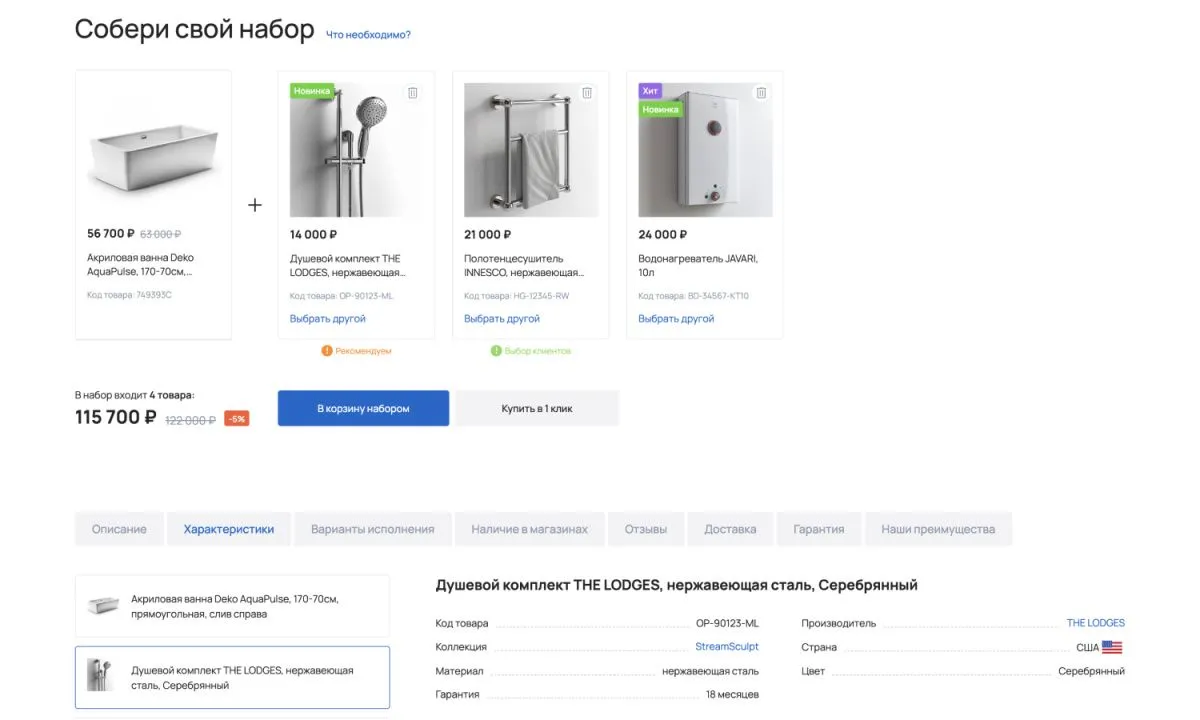Choose another shower set via Выбрать другой
This screenshot has width=1200, height=720.
point(328,319)
